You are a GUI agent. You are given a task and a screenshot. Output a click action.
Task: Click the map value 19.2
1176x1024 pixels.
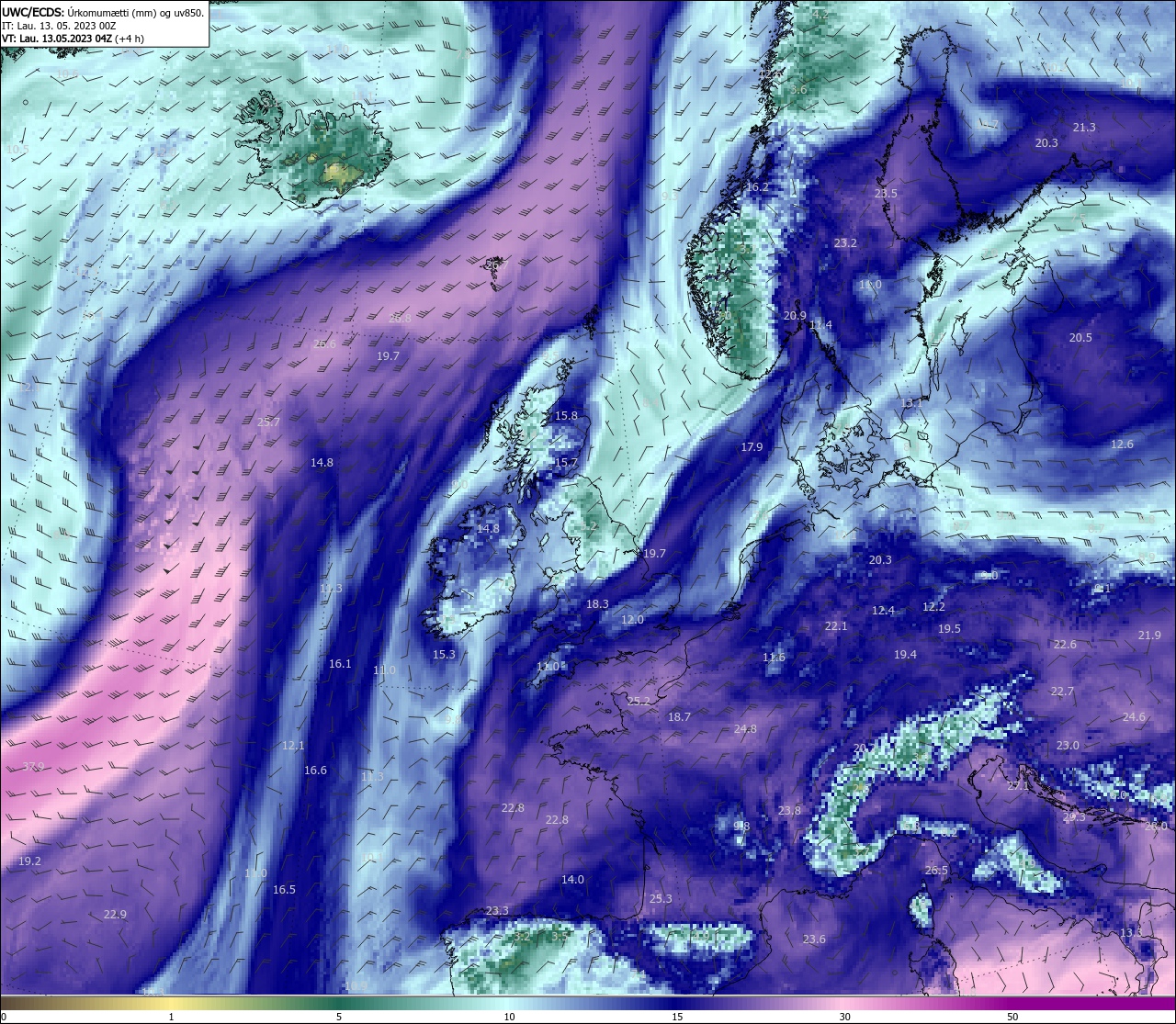point(29,861)
